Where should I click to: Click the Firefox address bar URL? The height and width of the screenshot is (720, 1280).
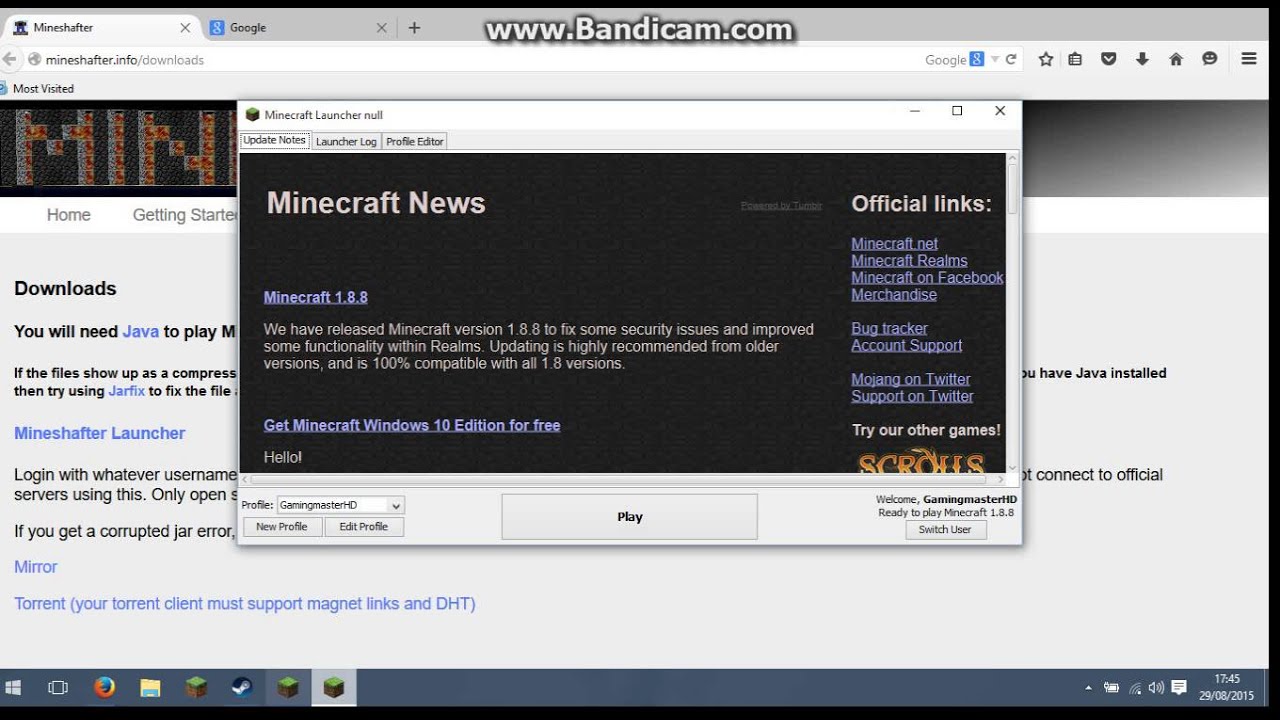coord(125,60)
